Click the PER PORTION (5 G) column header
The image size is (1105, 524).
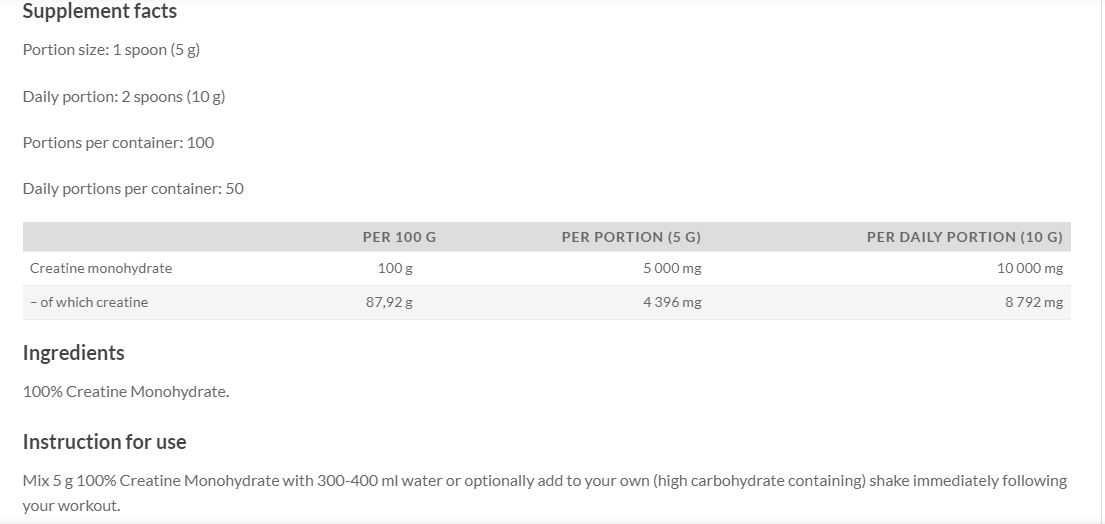pyautogui.click(x=631, y=237)
